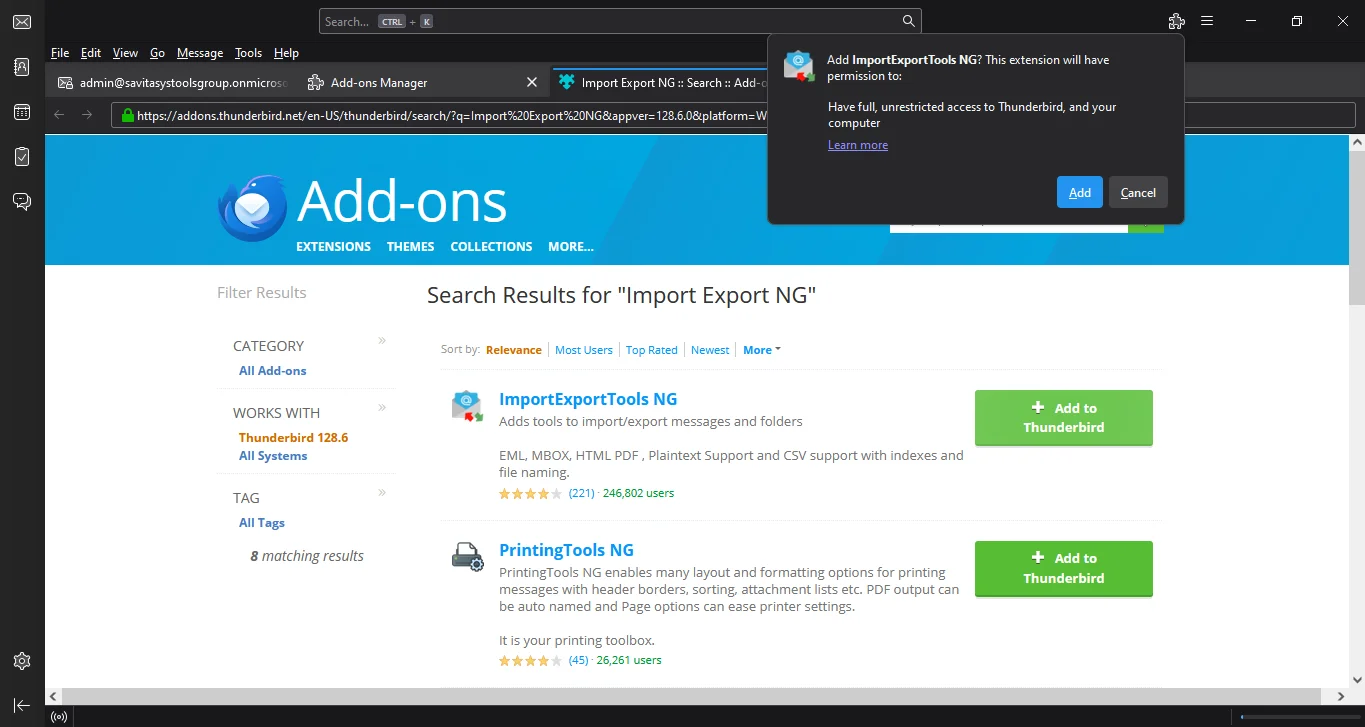Image resolution: width=1365 pixels, height=727 pixels.
Task: Click ImportExportTools NG star rating
Action: click(531, 493)
